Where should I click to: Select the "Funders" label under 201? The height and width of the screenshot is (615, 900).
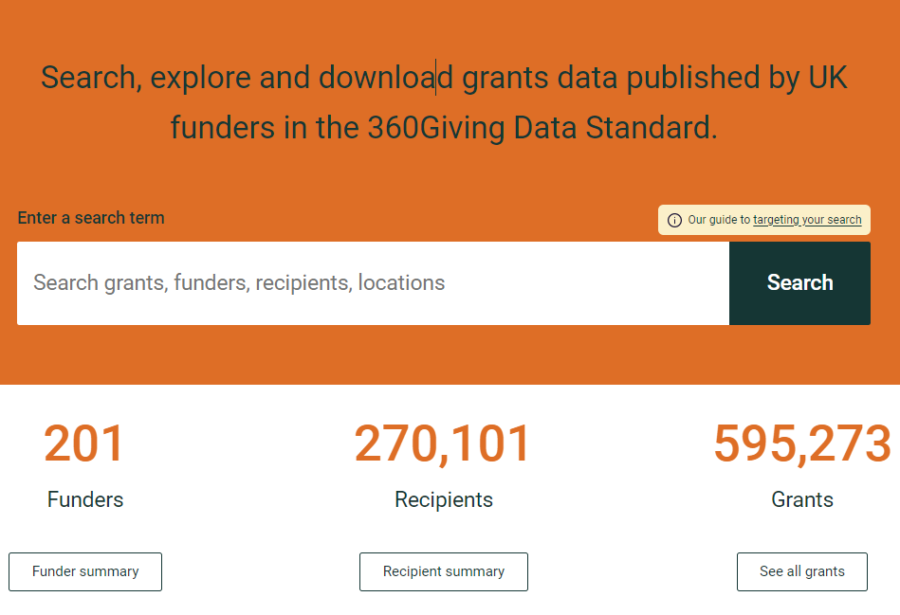tap(84, 499)
